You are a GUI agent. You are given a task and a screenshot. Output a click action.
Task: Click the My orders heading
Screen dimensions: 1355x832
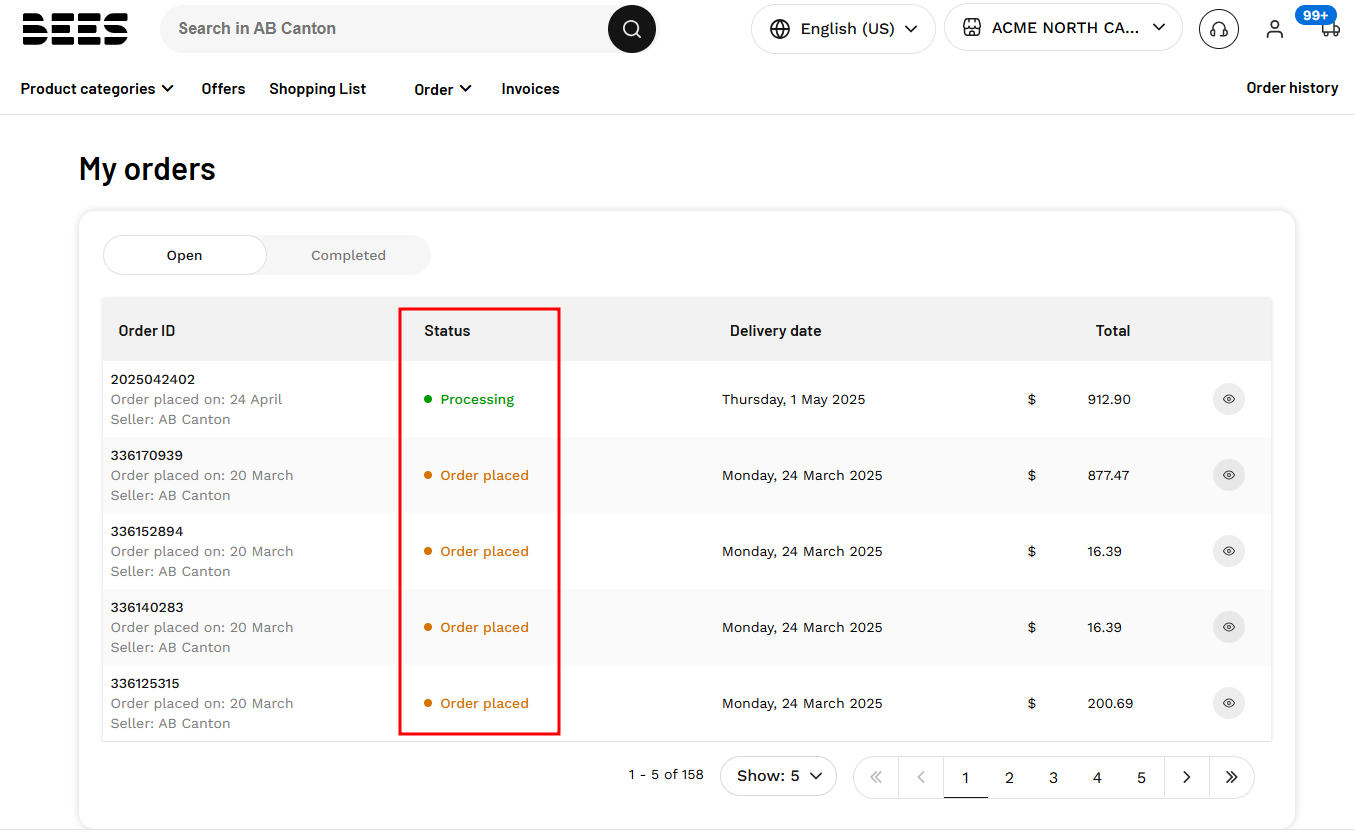tap(147, 169)
